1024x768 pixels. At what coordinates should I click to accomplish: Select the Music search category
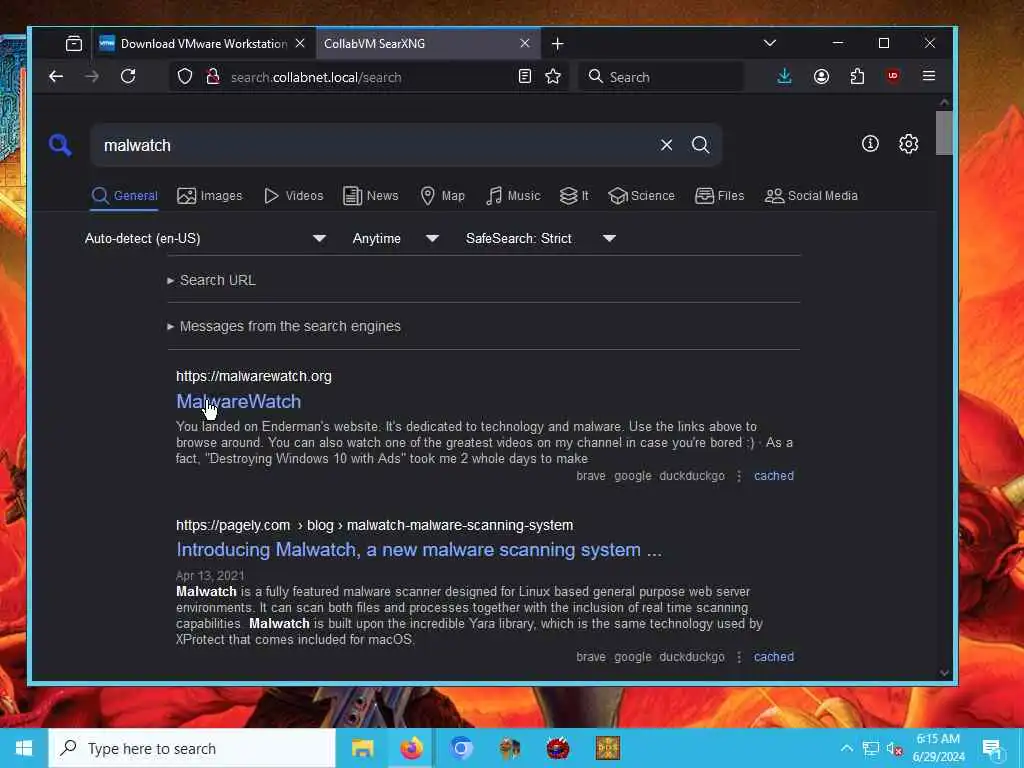tap(513, 195)
